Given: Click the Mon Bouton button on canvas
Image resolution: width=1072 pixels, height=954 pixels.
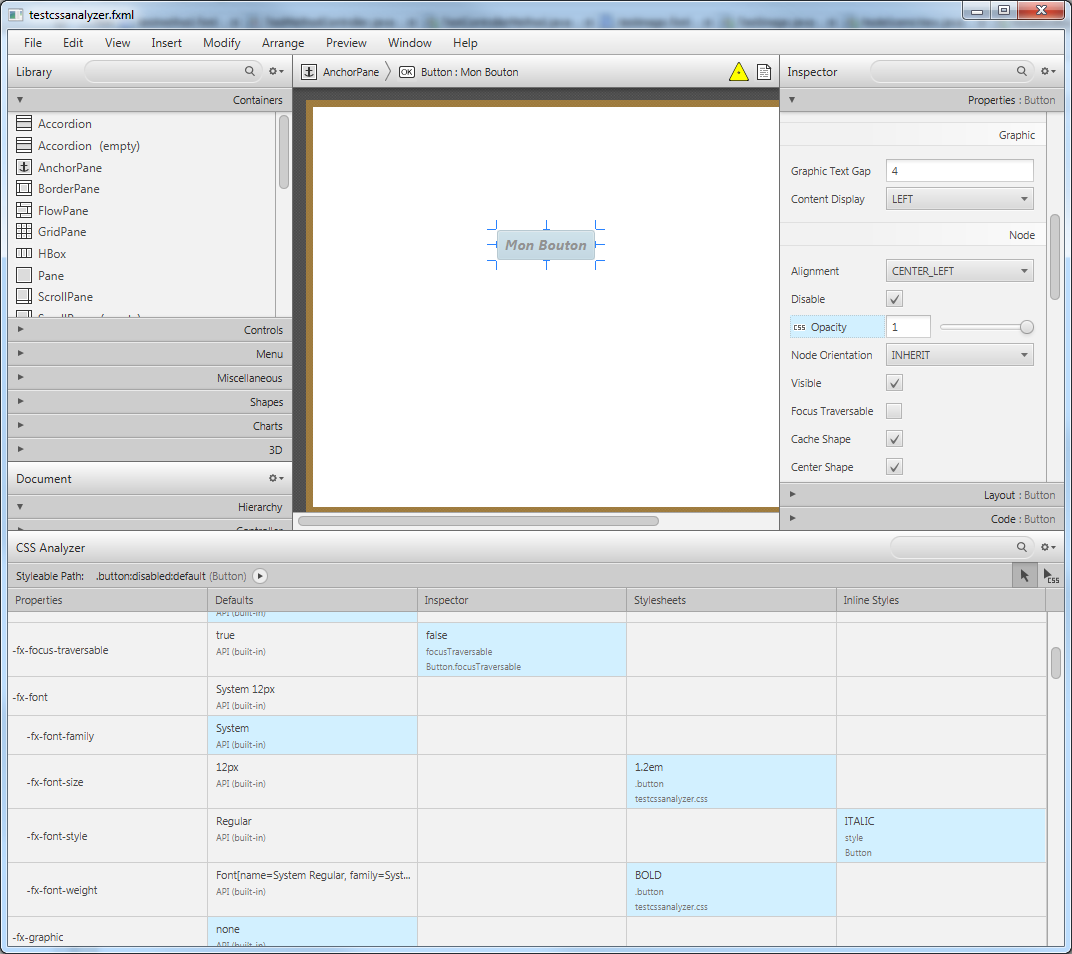Looking at the screenshot, I should click(546, 245).
